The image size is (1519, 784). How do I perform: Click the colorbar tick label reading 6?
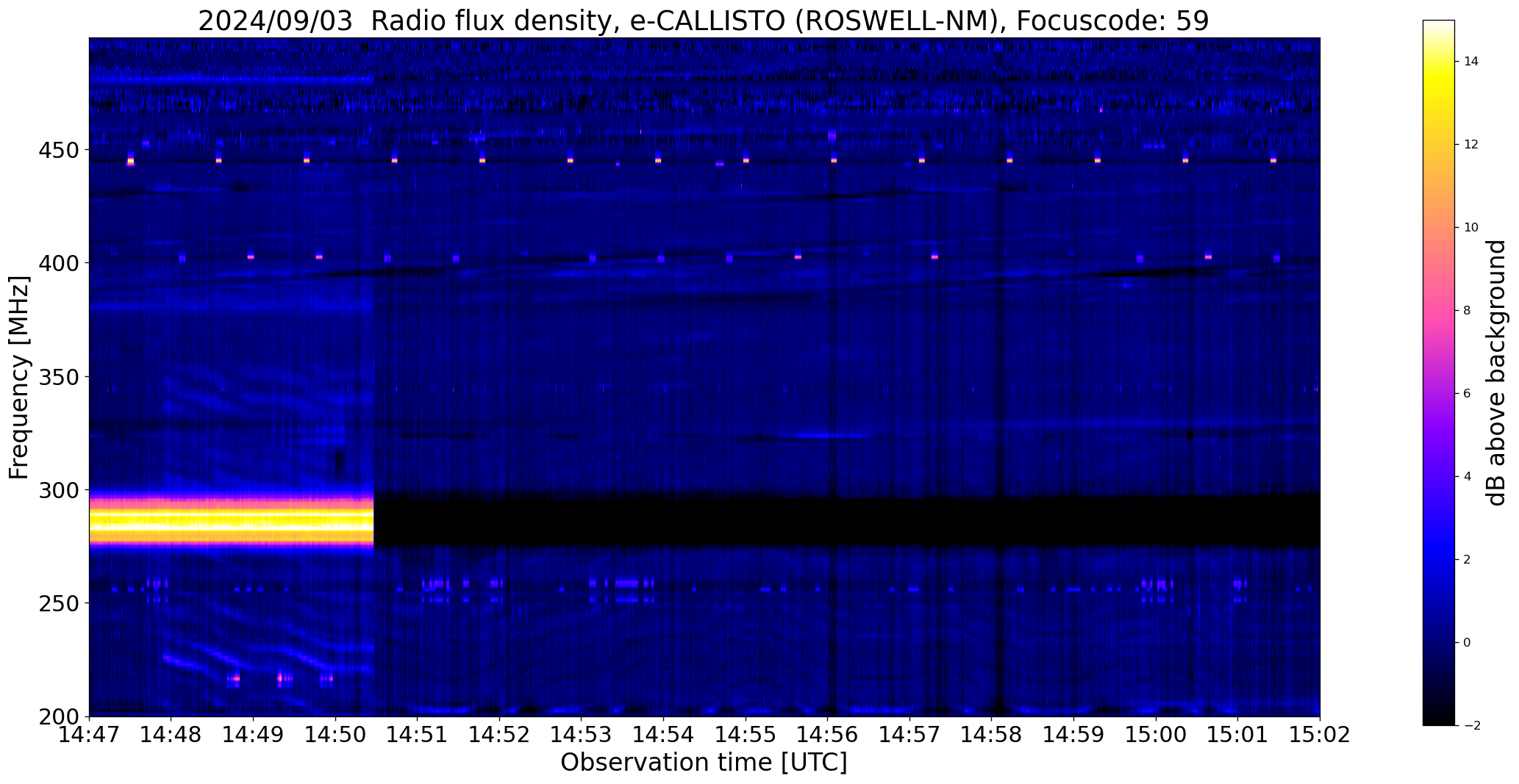click(x=1467, y=394)
